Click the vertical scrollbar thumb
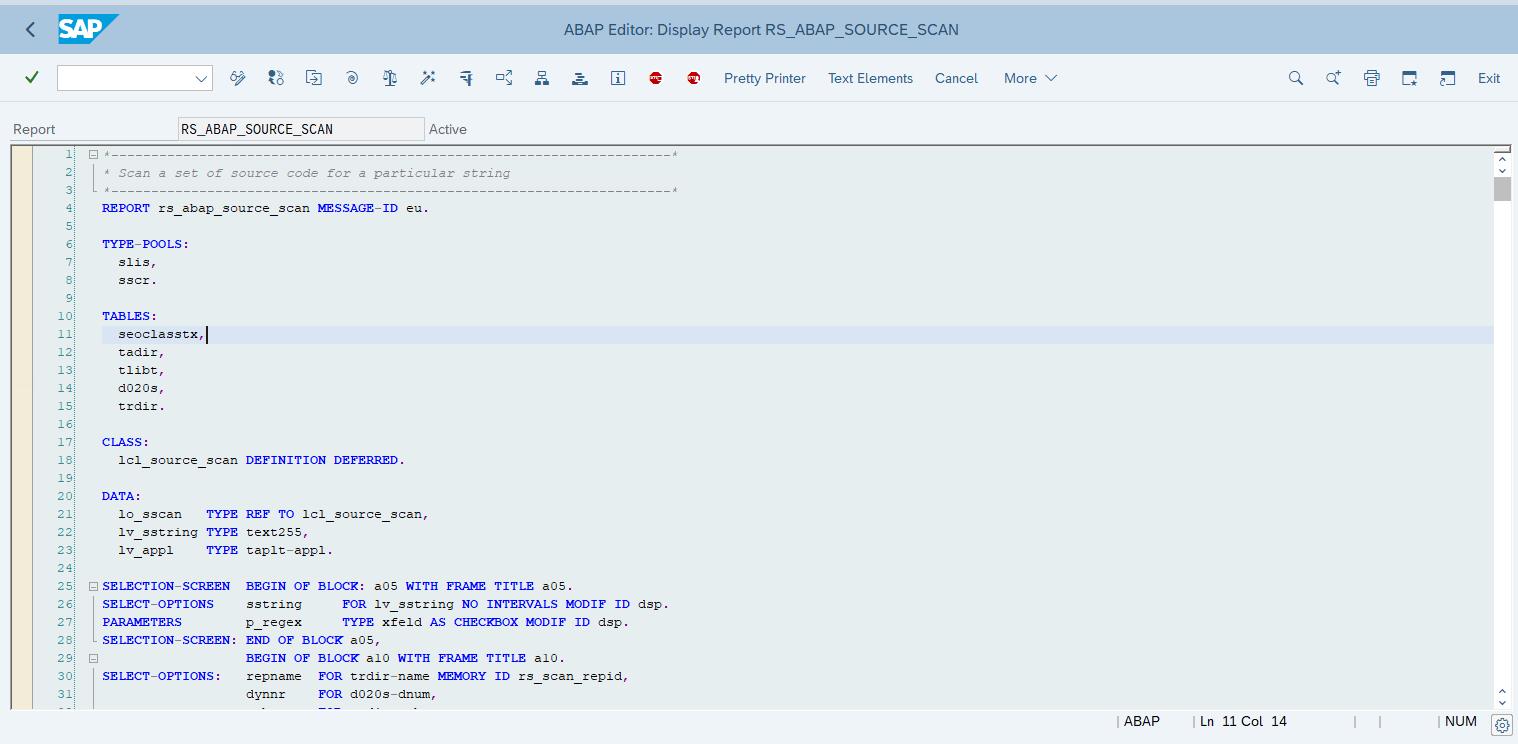Screen dimensions: 1518x744 pos(1502,189)
